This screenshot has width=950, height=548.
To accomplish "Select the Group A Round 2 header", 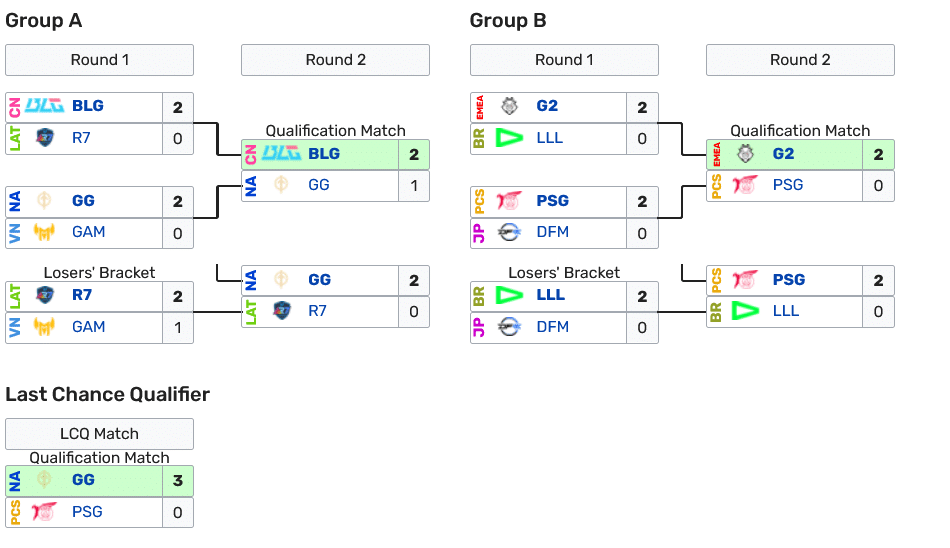I will (335, 60).
